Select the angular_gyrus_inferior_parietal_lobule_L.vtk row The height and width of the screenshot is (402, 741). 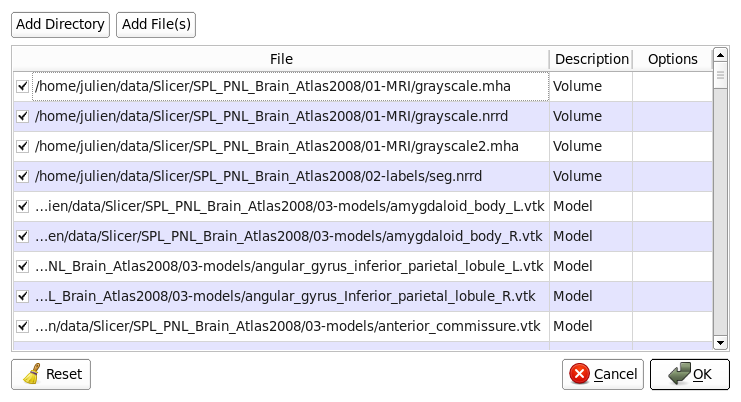pos(289,267)
